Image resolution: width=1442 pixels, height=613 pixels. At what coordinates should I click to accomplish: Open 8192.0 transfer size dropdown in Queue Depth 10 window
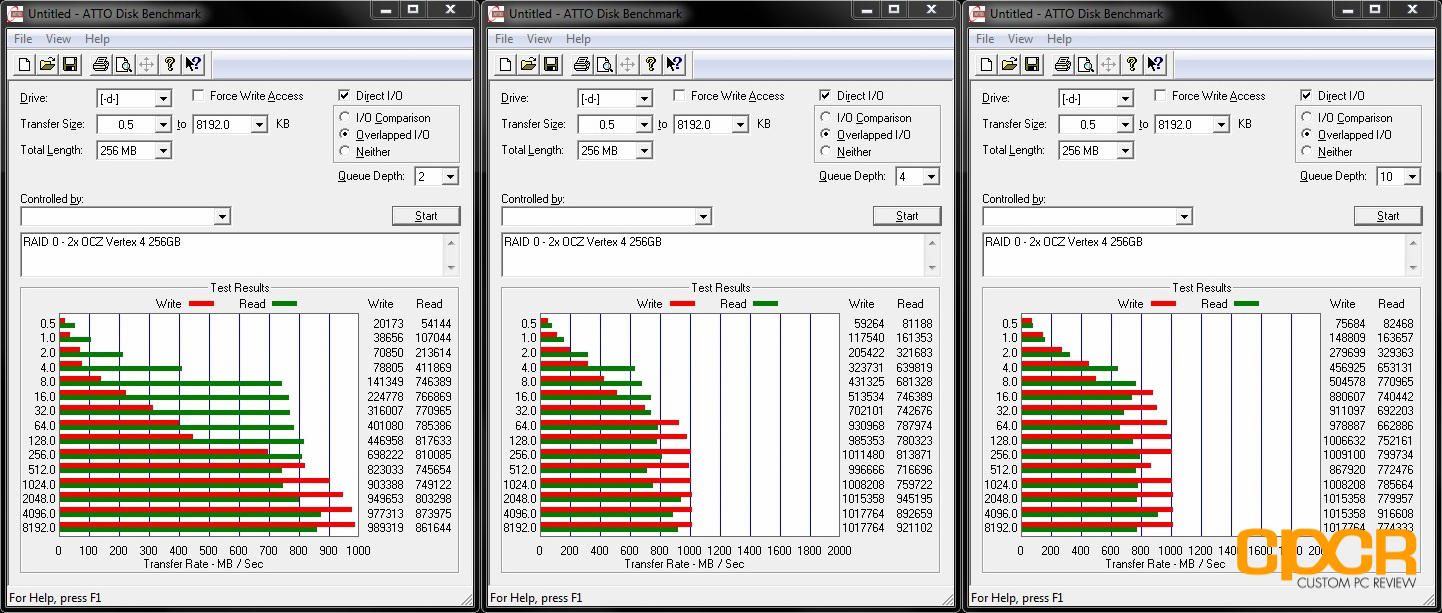(x=1221, y=125)
